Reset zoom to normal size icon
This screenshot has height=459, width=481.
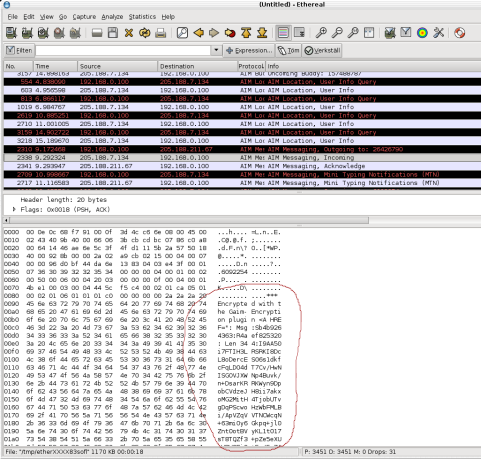[353, 33]
